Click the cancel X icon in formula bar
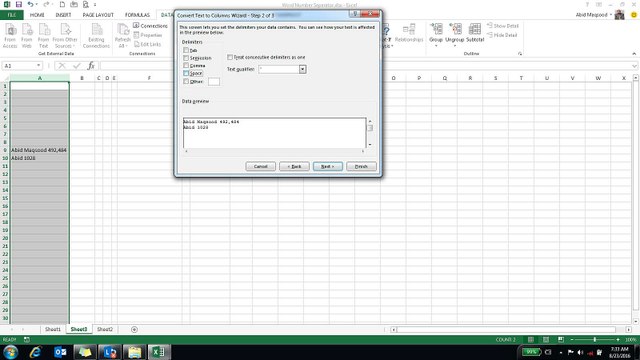Image resolution: width=640 pixels, height=360 pixels. click(x=62, y=66)
